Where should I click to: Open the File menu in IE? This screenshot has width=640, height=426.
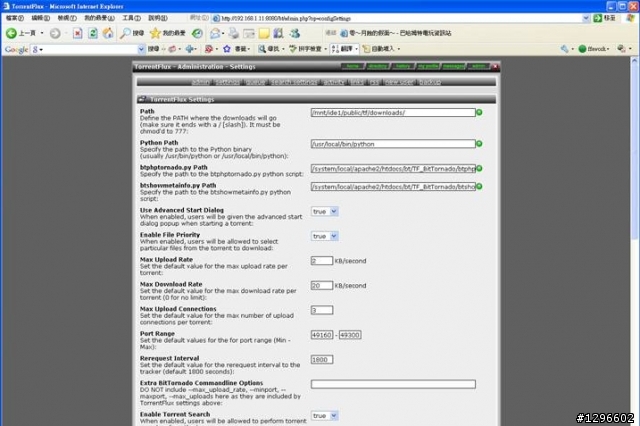point(14,18)
